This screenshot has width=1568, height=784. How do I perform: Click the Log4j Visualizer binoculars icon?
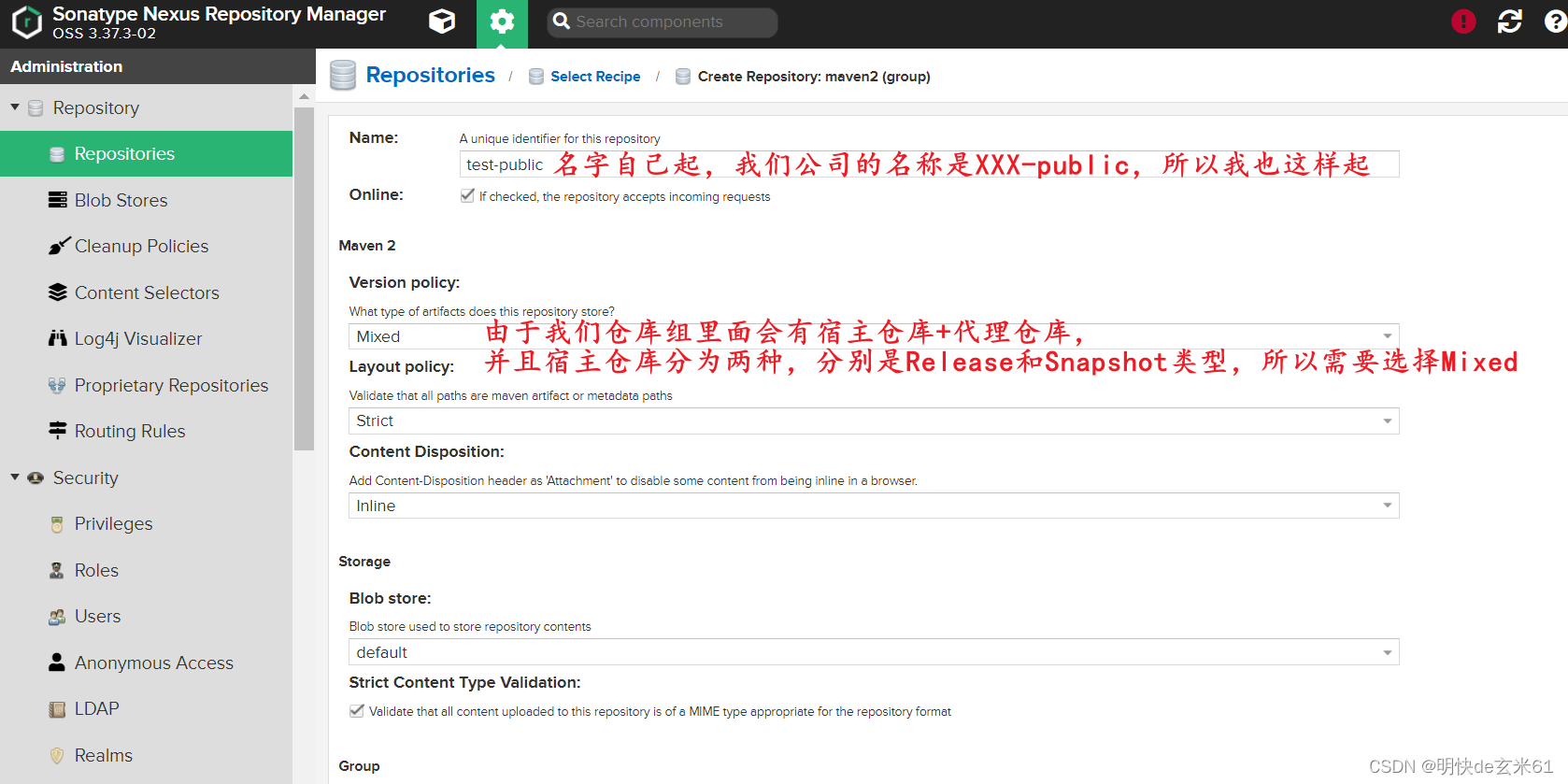point(57,338)
